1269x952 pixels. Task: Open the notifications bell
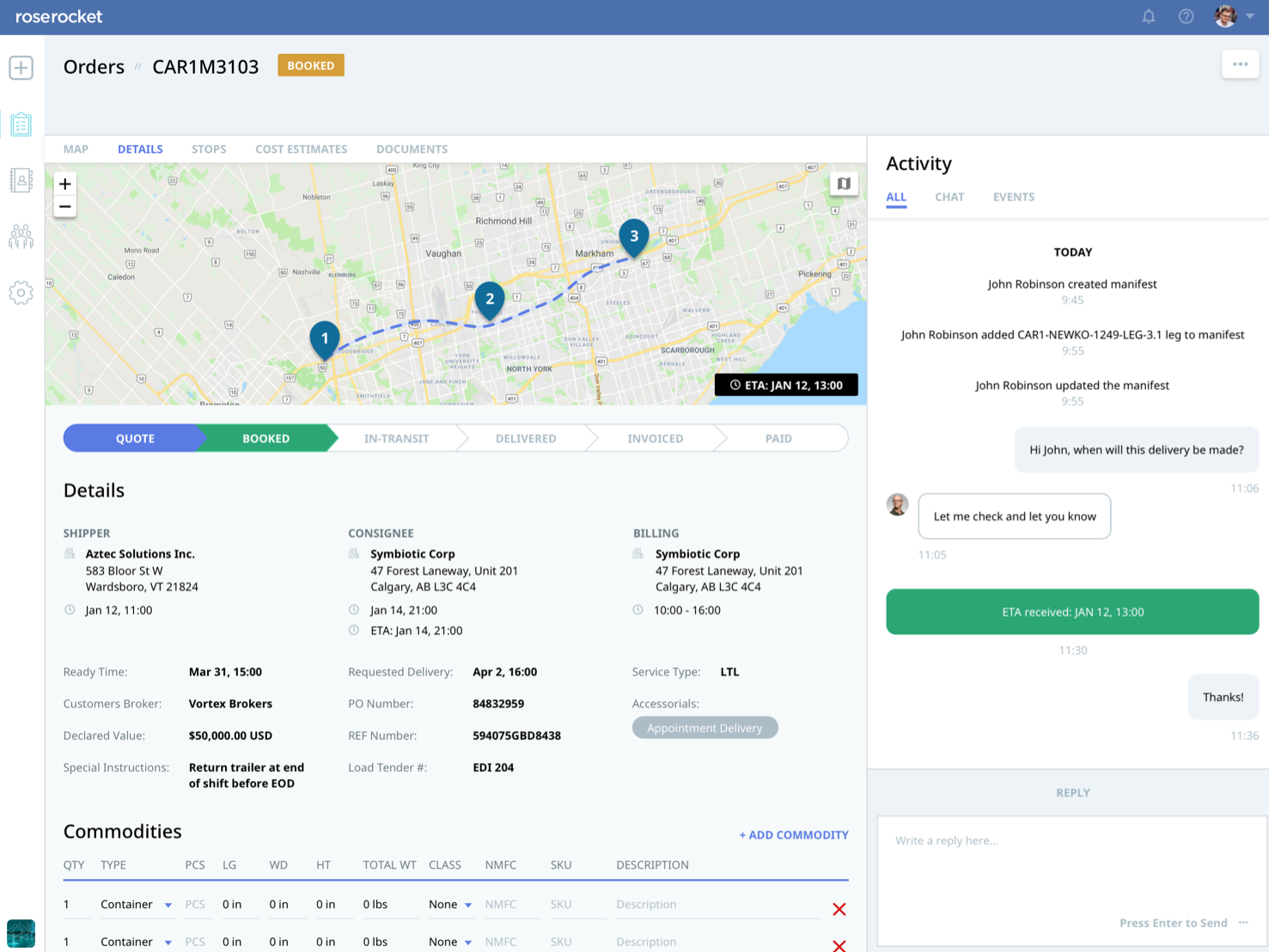pos(1148,16)
